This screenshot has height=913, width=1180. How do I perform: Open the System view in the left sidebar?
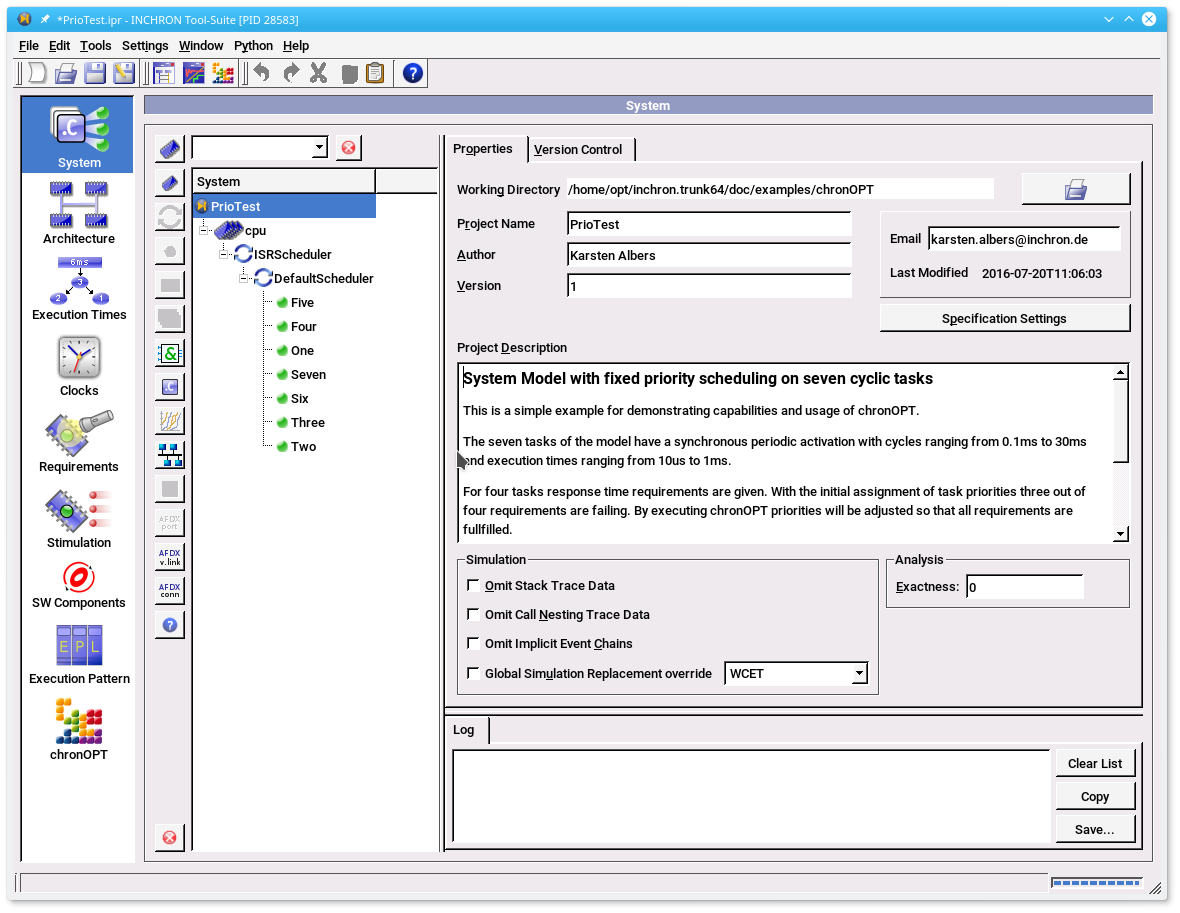coord(78,135)
